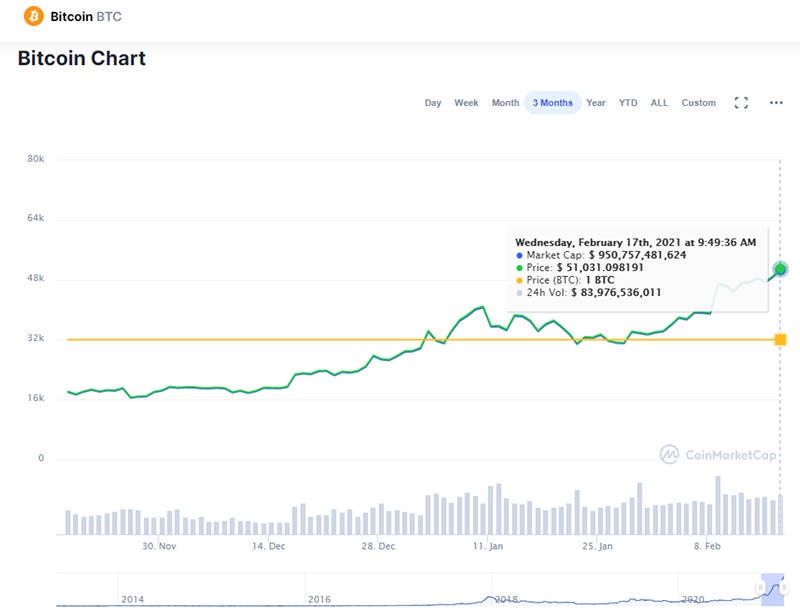Select the Week range tab
The height and width of the screenshot is (616, 800).
466,103
